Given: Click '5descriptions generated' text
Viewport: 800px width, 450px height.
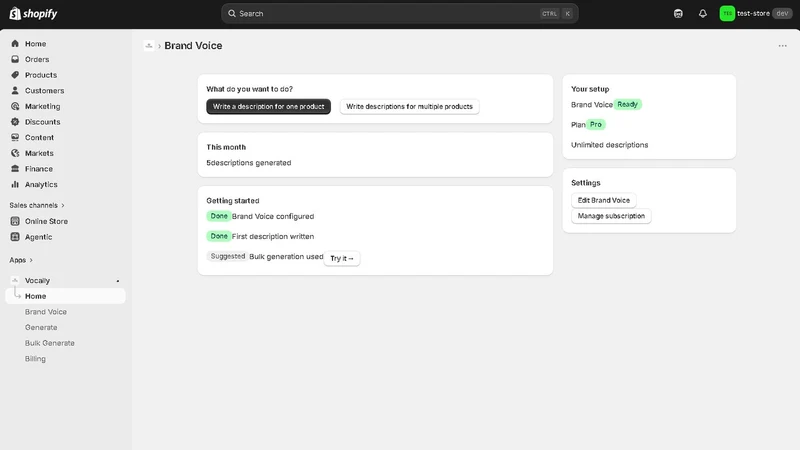Looking at the screenshot, I should click(249, 163).
